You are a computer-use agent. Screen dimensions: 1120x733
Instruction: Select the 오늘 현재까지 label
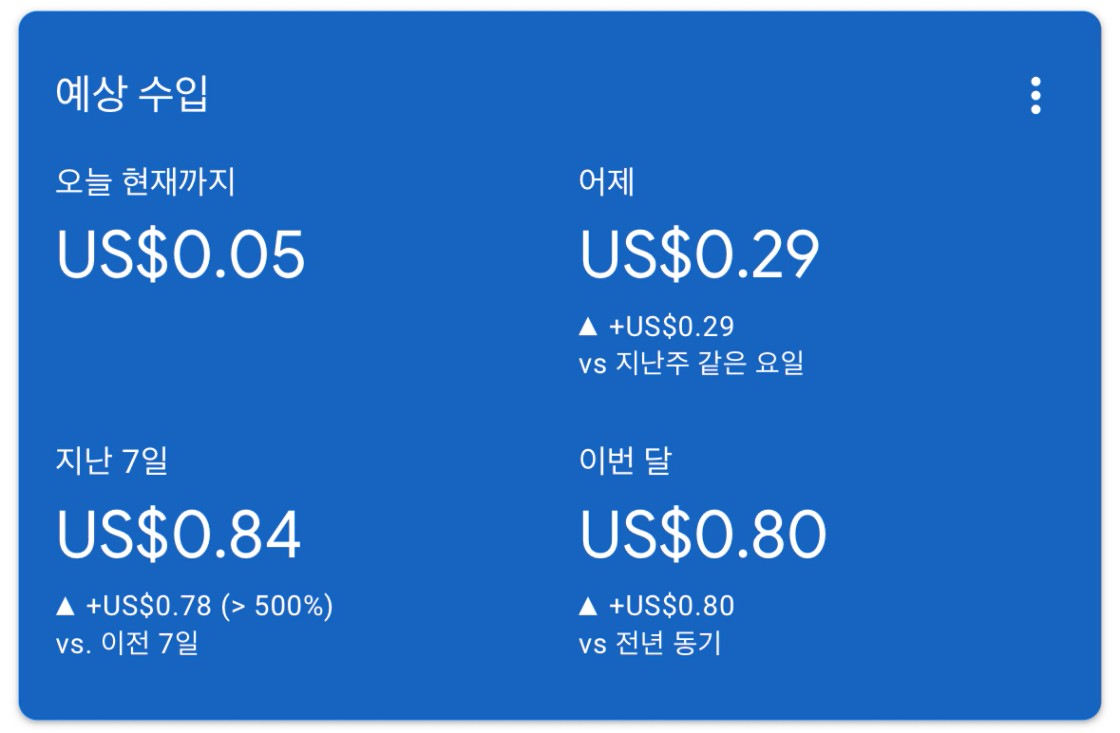[146, 182]
